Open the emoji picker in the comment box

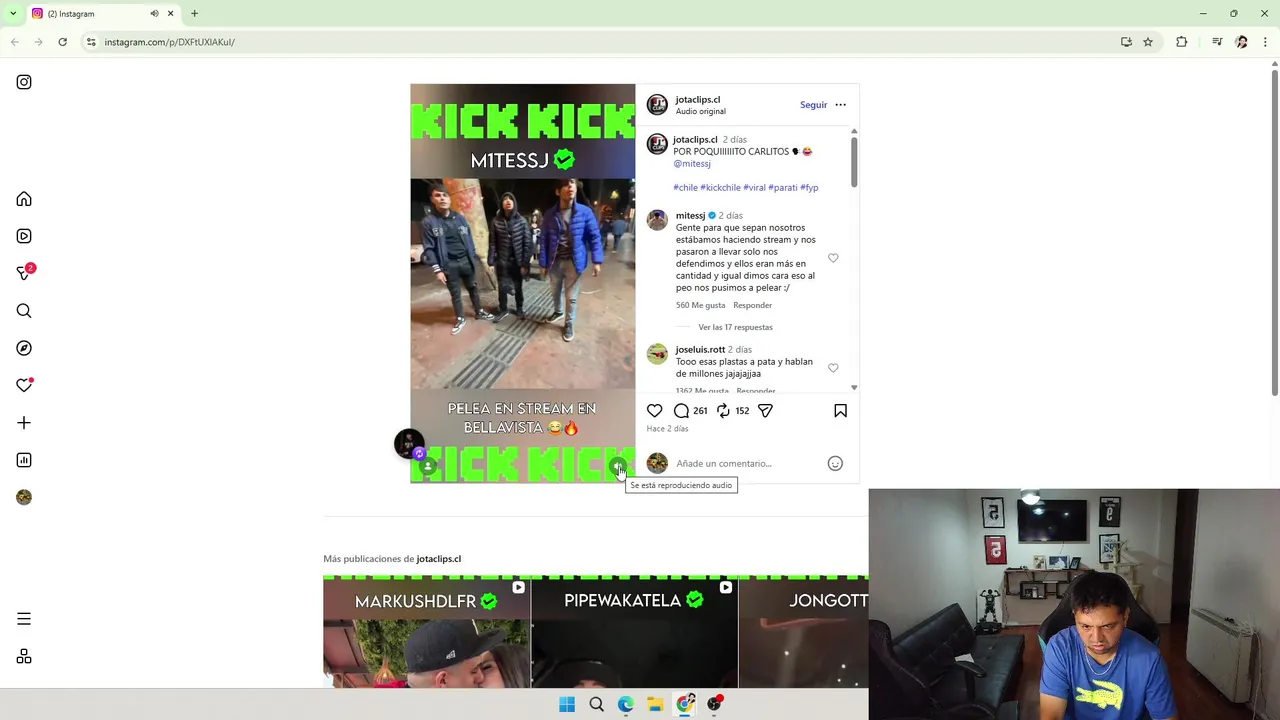835,463
